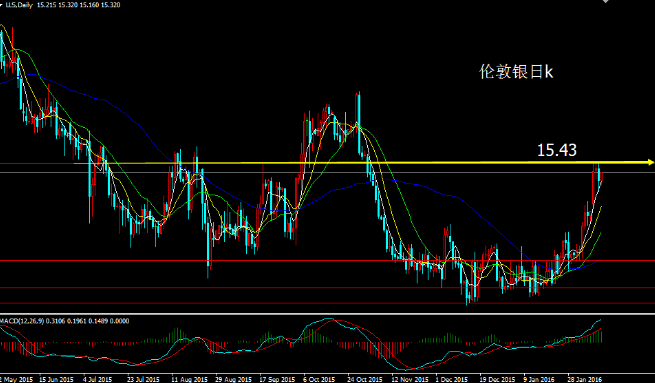Select the gray current price level line
The width and height of the screenshot is (655, 383).
(x=328, y=172)
